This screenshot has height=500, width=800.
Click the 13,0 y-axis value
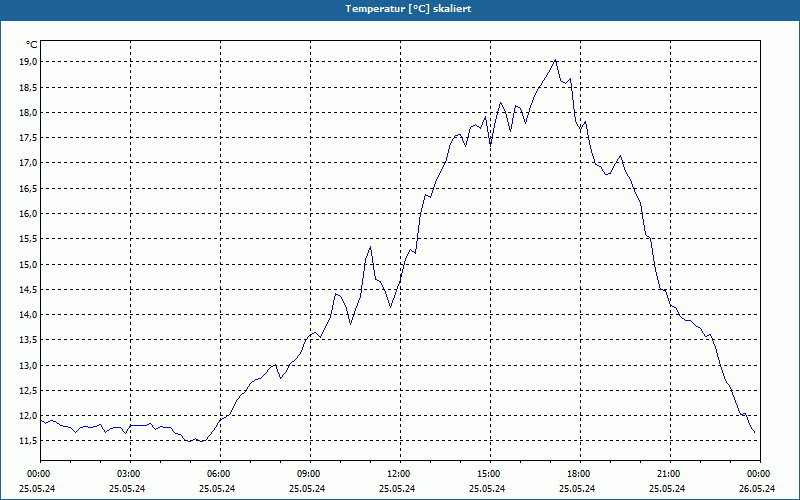click(29, 365)
